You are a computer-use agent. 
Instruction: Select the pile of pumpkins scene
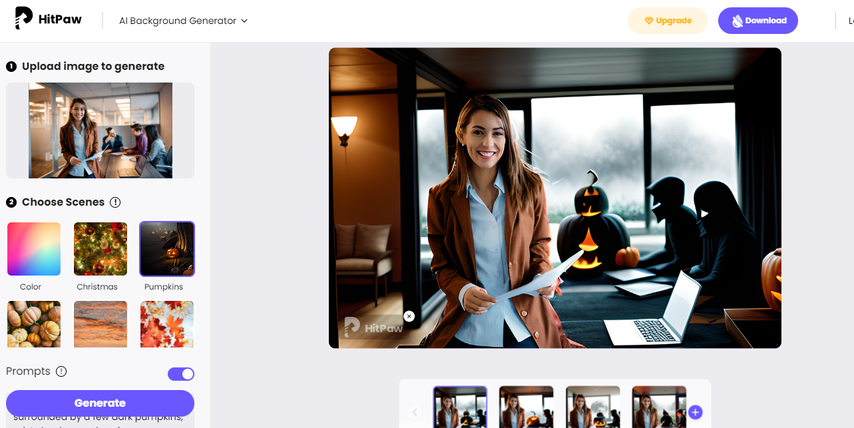pyautogui.click(x=34, y=324)
